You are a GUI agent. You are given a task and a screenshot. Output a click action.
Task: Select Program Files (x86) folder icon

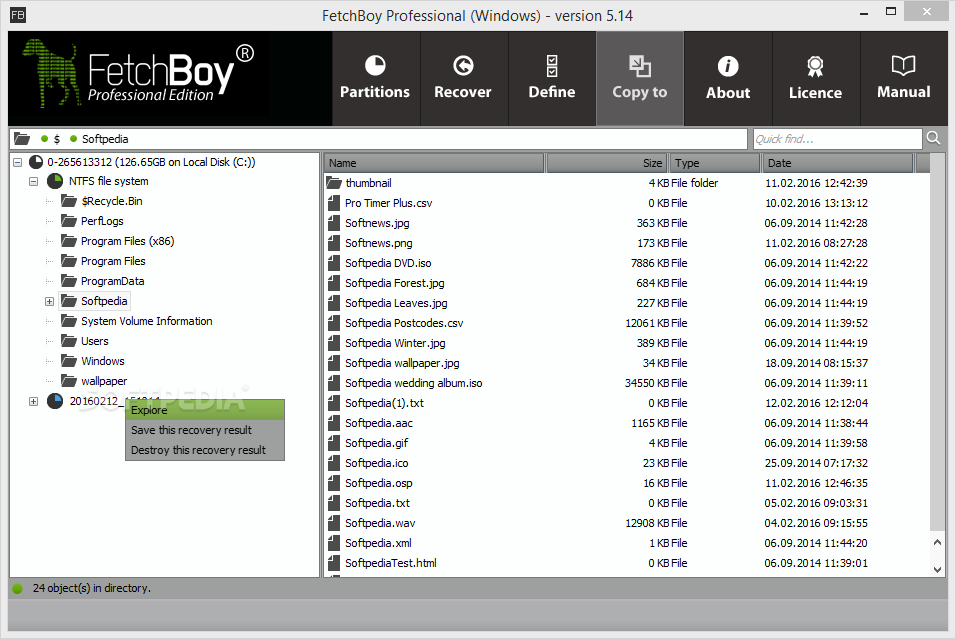[x=69, y=241]
